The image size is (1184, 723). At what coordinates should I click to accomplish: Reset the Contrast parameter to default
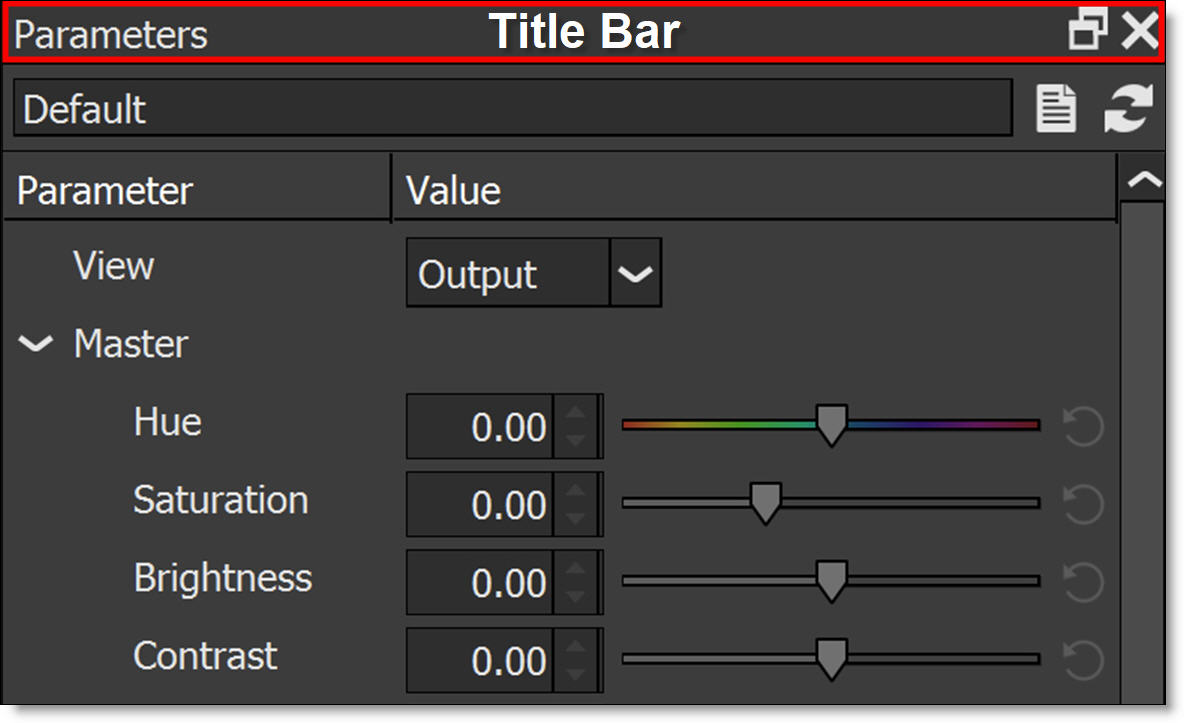tap(1083, 661)
